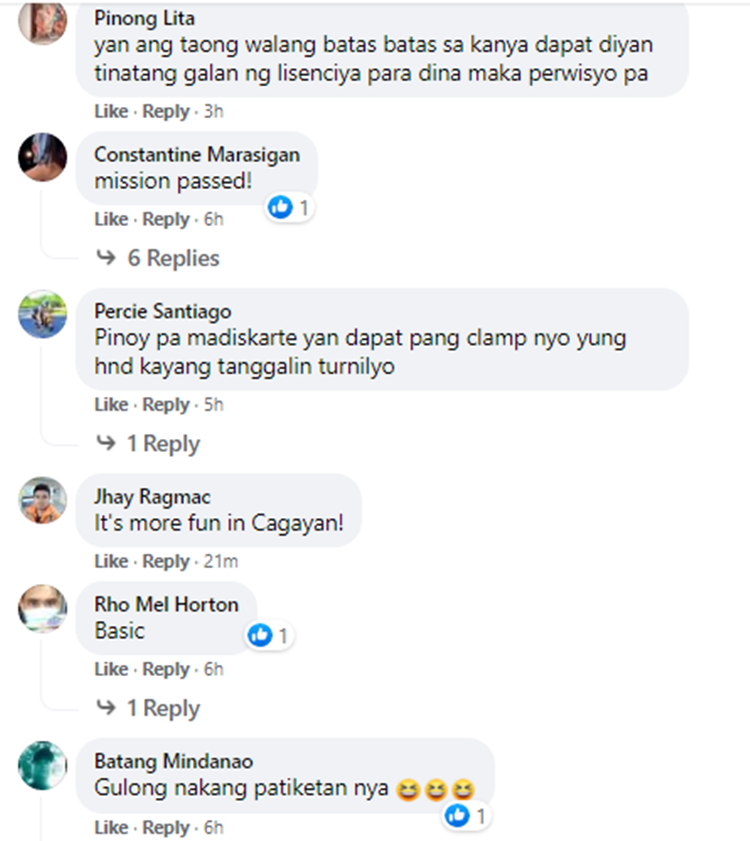Open Constantine Marasigan name link

197,154
